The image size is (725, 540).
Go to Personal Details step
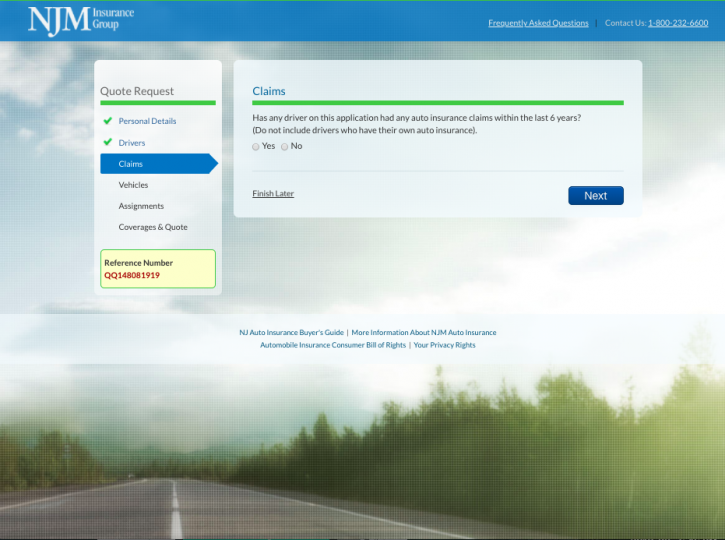tap(147, 121)
